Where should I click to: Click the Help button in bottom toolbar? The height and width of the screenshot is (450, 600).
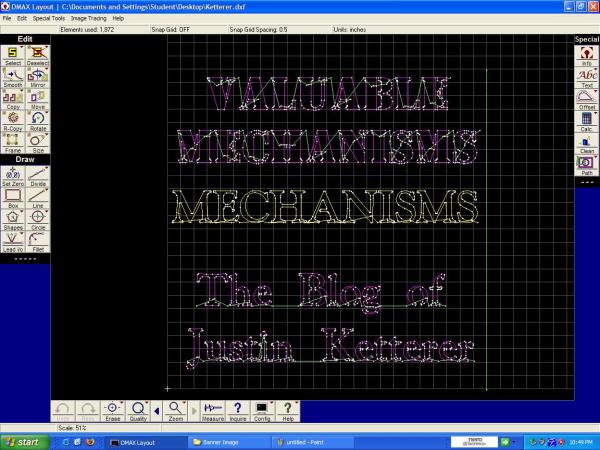pos(288,411)
